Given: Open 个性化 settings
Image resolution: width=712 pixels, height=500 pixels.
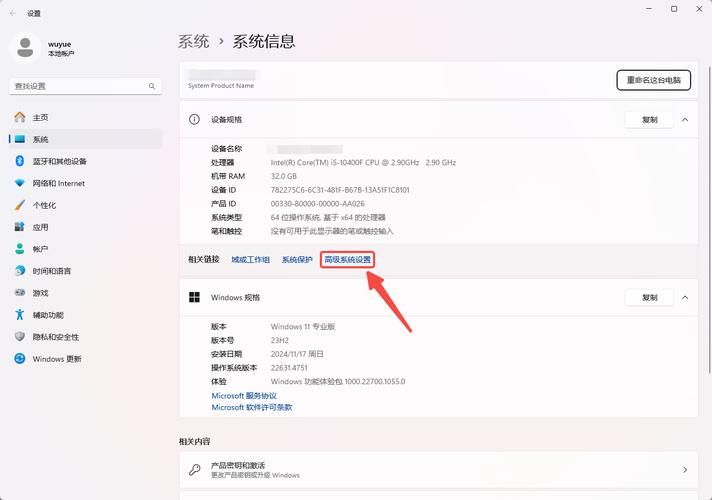Looking at the screenshot, I should tap(85, 205).
